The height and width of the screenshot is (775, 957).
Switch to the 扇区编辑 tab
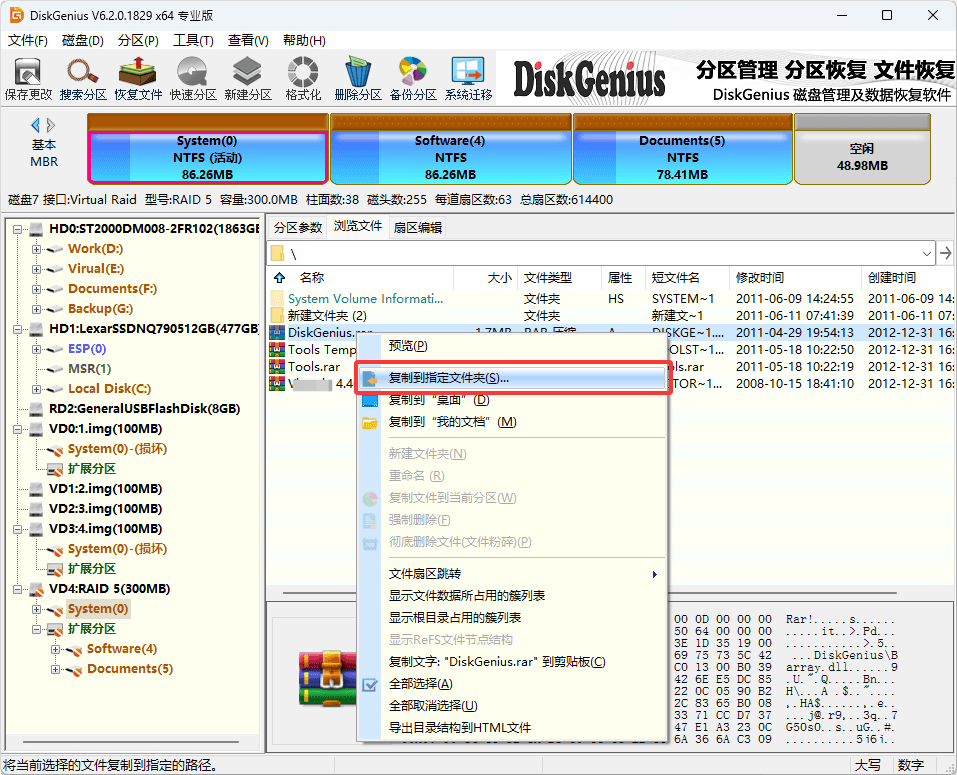[417, 228]
